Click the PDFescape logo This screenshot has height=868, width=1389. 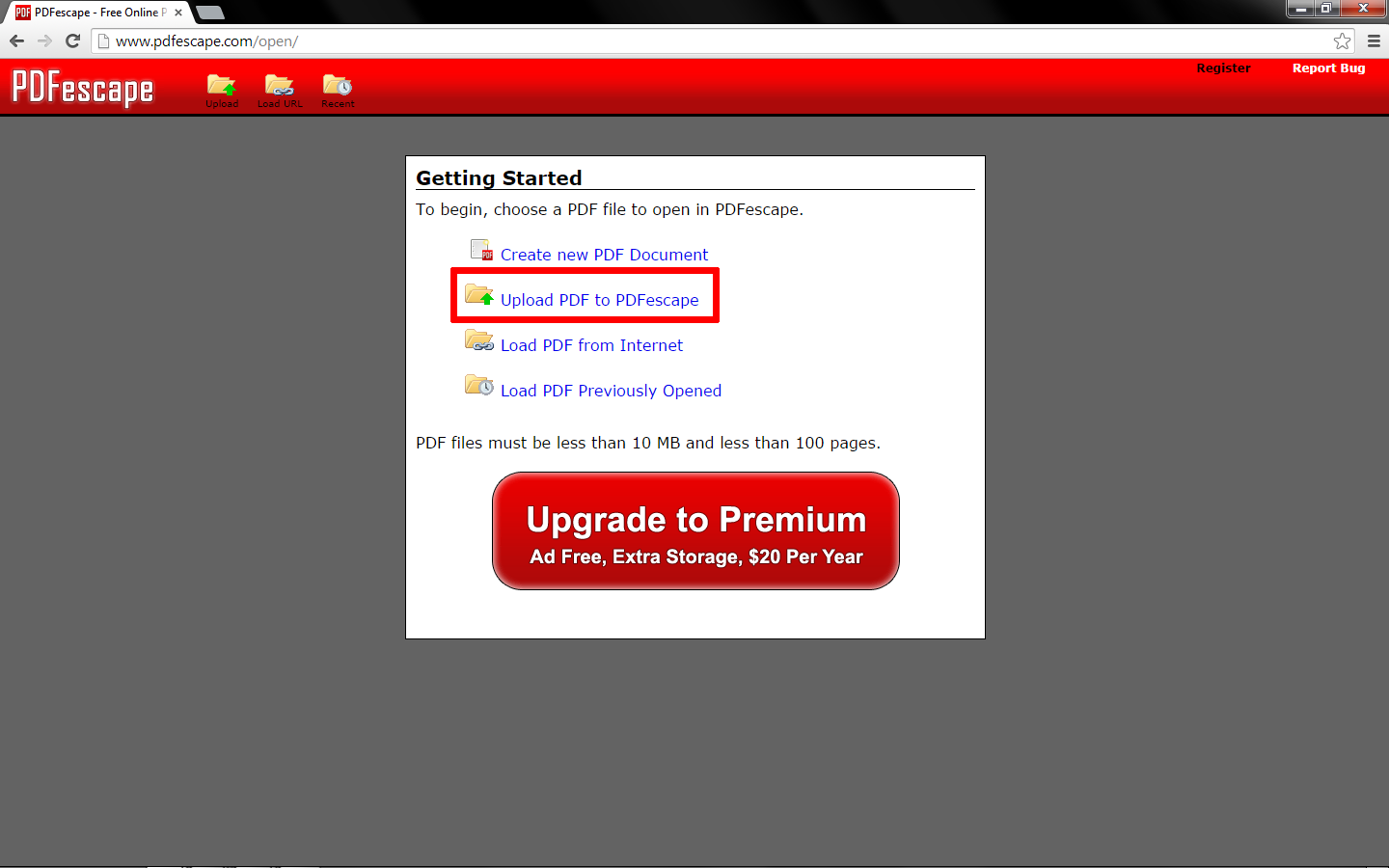tap(83, 88)
